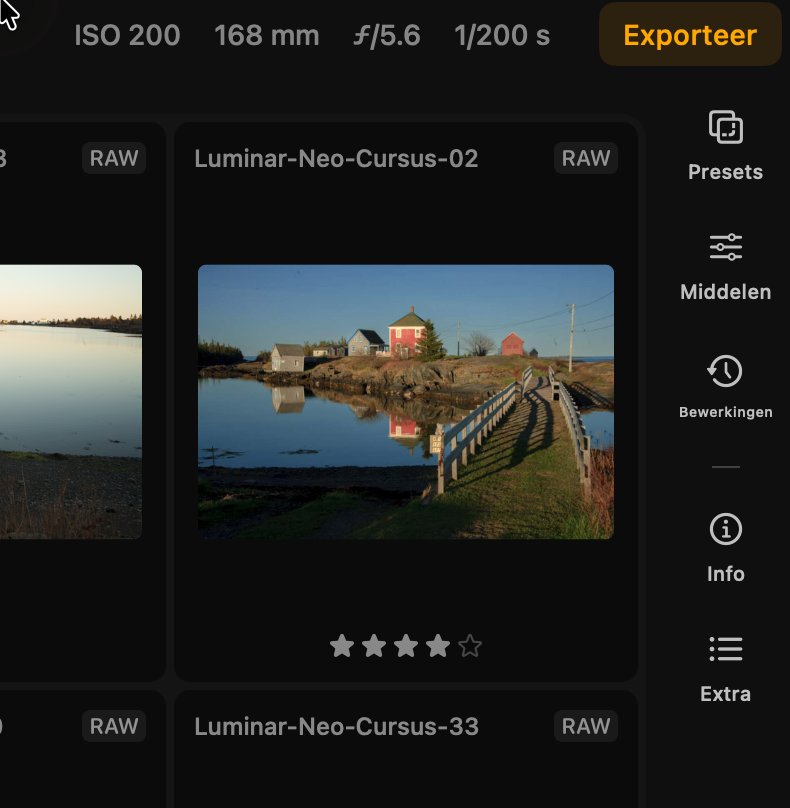Show the Info panel icon
This screenshot has width=790, height=808.
point(726,529)
